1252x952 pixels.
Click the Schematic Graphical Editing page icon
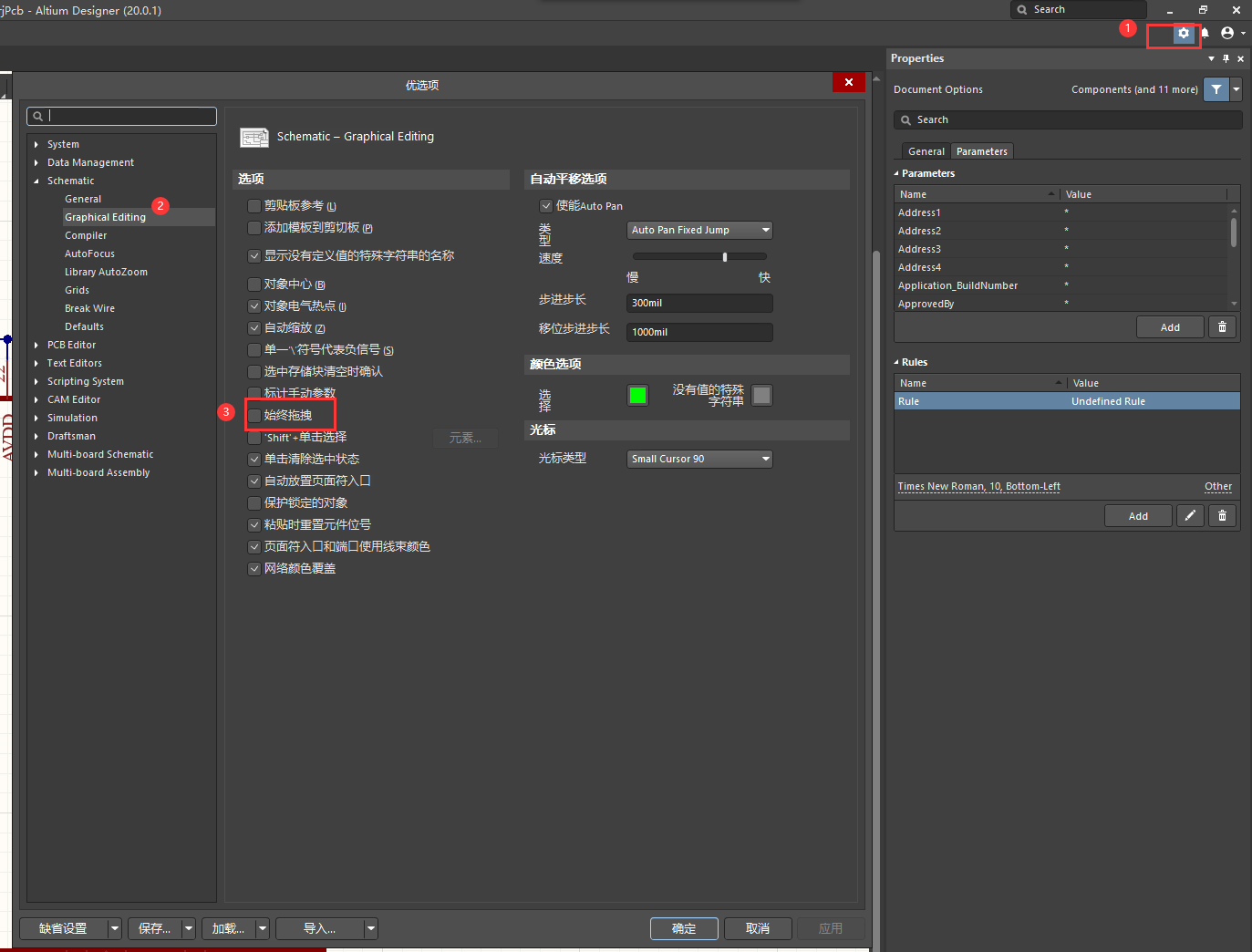point(254,138)
